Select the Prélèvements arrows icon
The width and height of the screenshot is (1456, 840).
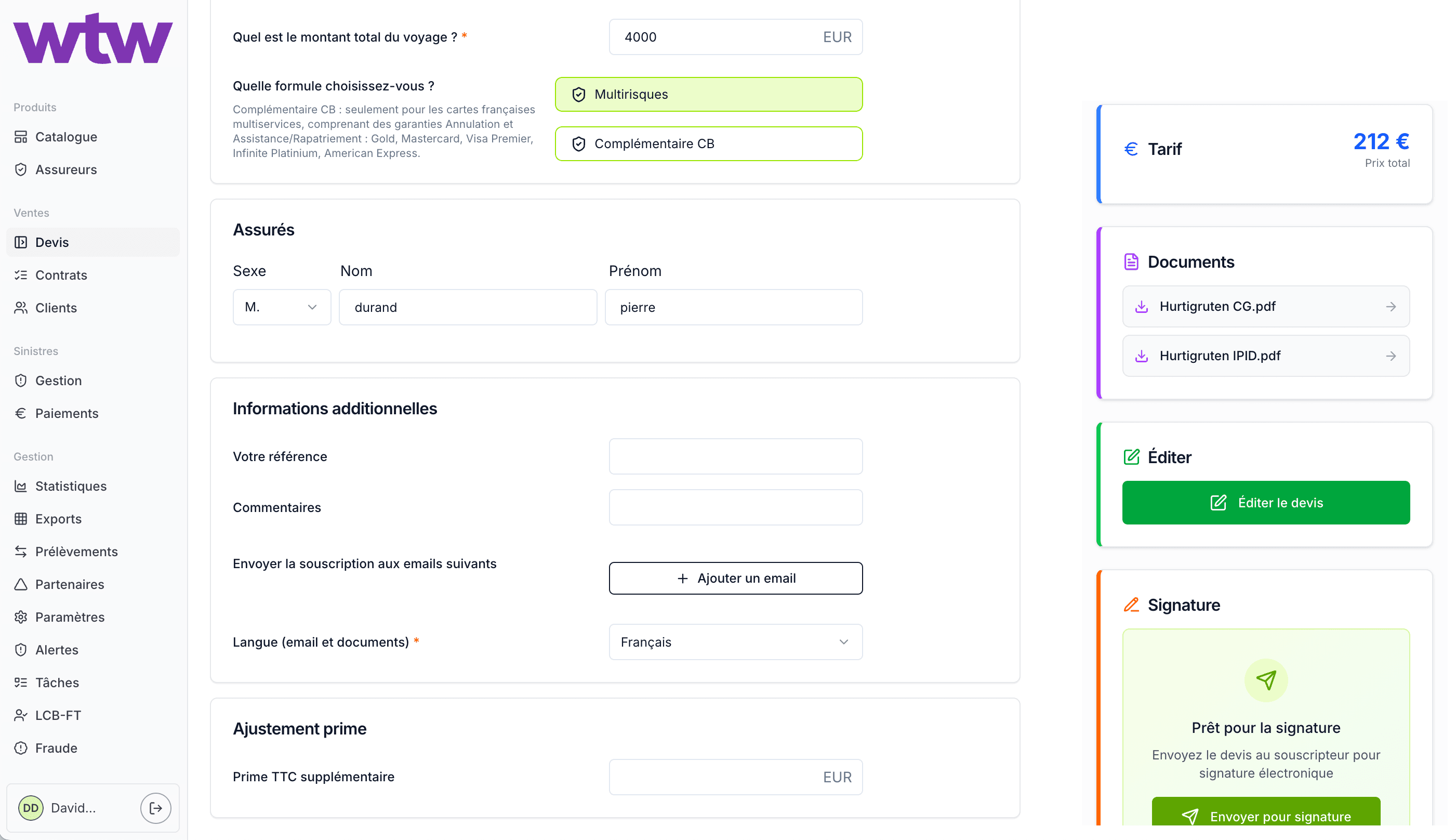21,552
